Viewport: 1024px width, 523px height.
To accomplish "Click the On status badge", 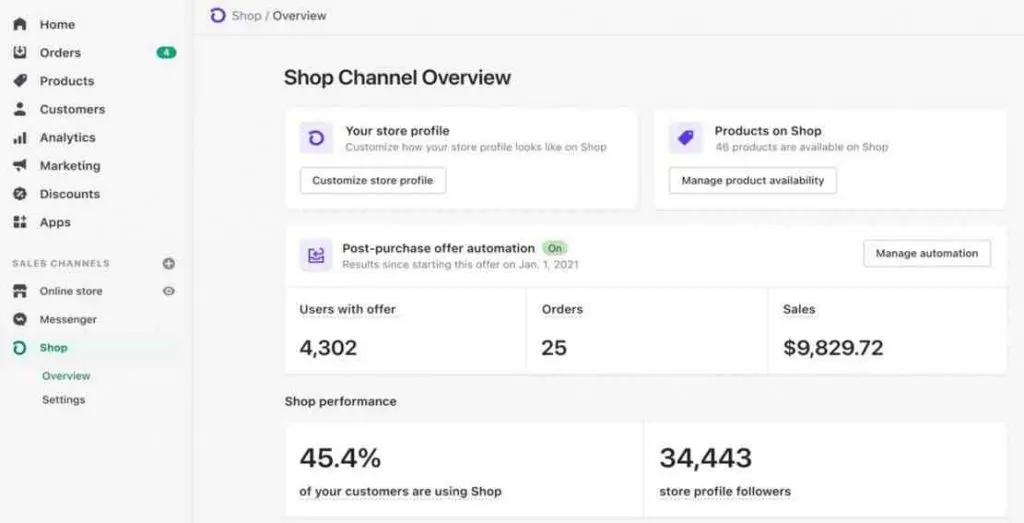I will pos(554,248).
